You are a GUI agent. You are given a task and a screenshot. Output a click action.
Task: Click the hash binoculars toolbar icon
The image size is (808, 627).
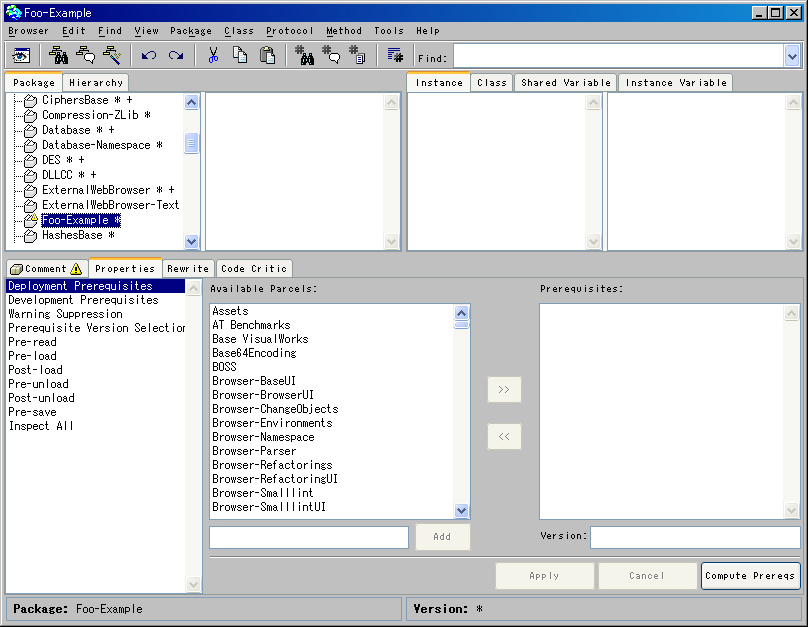tap(305, 55)
